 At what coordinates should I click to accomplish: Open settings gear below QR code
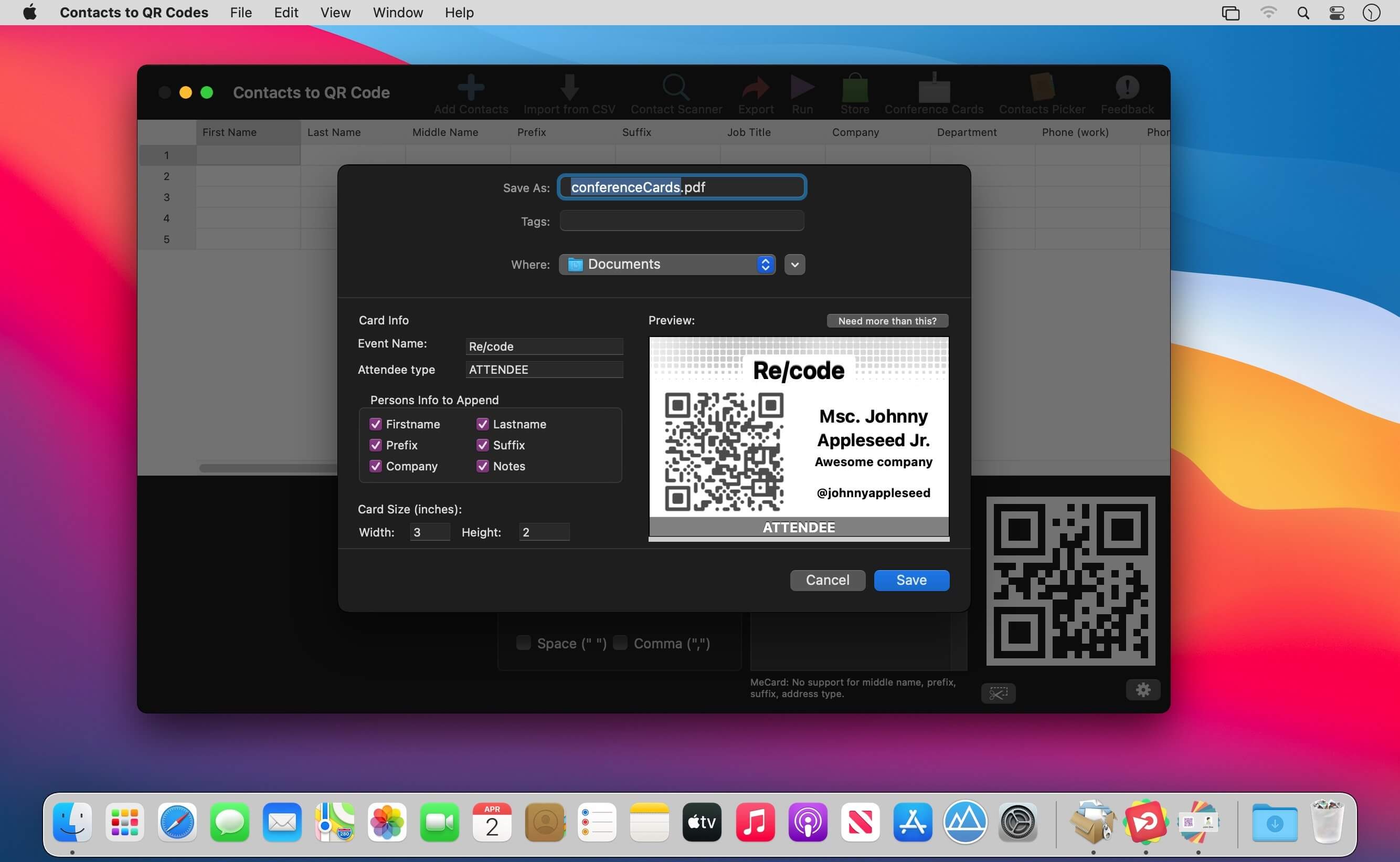point(1142,690)
